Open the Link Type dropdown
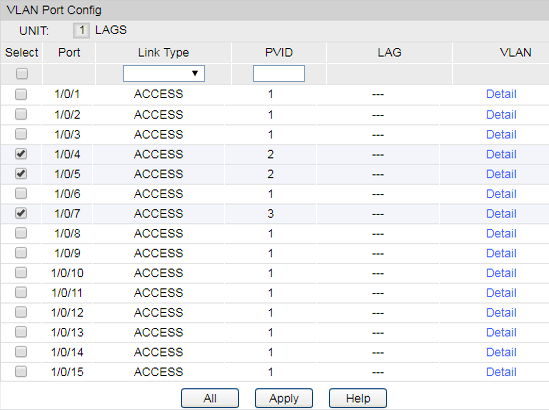The height and width of the screenshot is (410, 549). pos(164,73)
